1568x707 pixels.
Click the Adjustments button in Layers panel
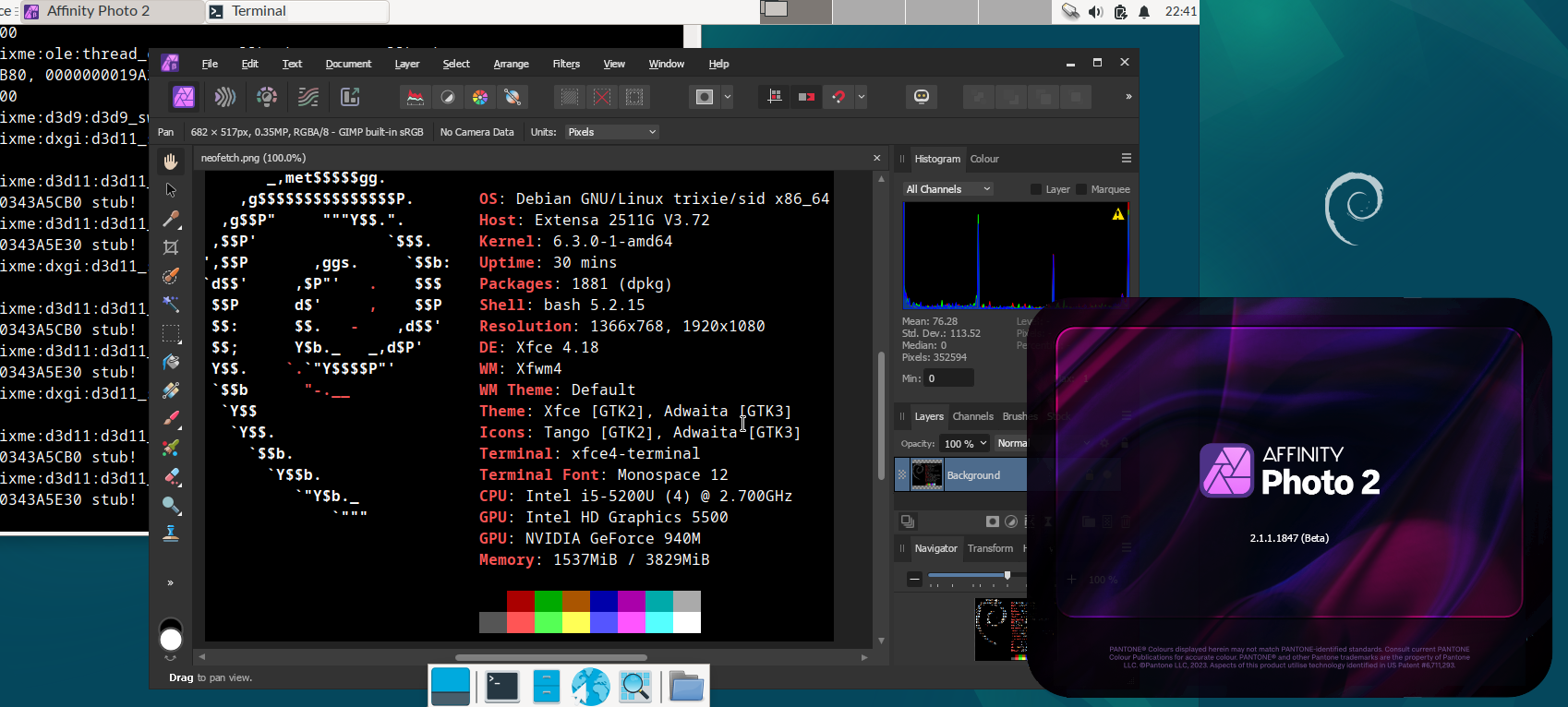tap(1011, 521)
